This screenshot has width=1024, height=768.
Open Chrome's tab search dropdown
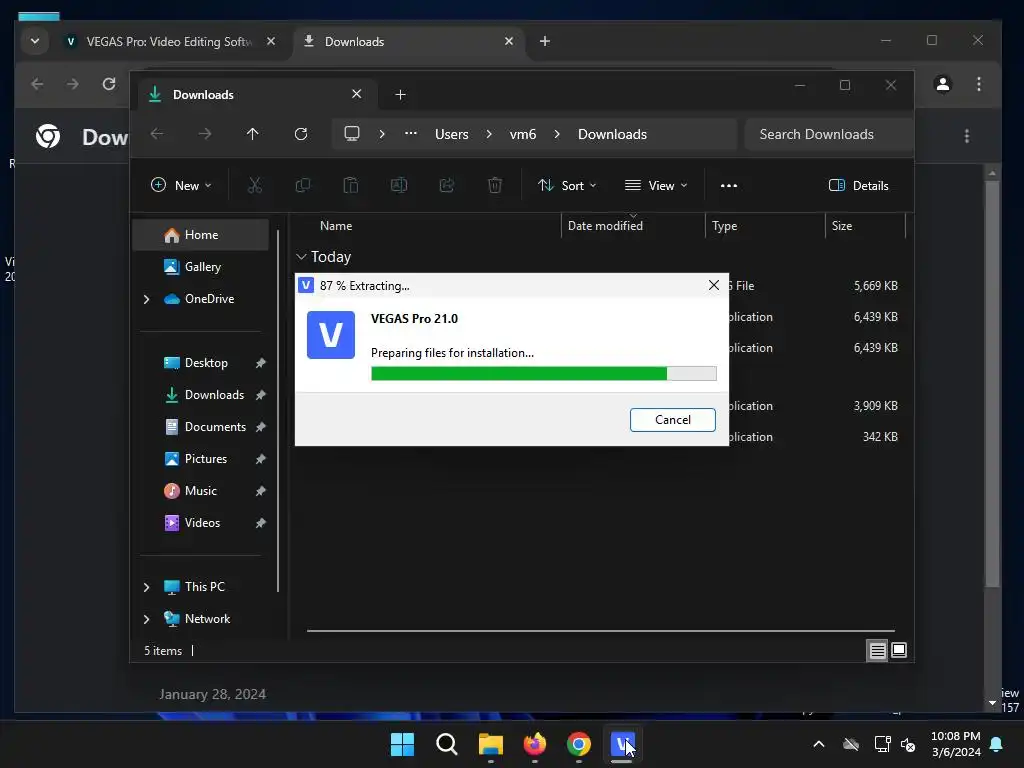35,41
